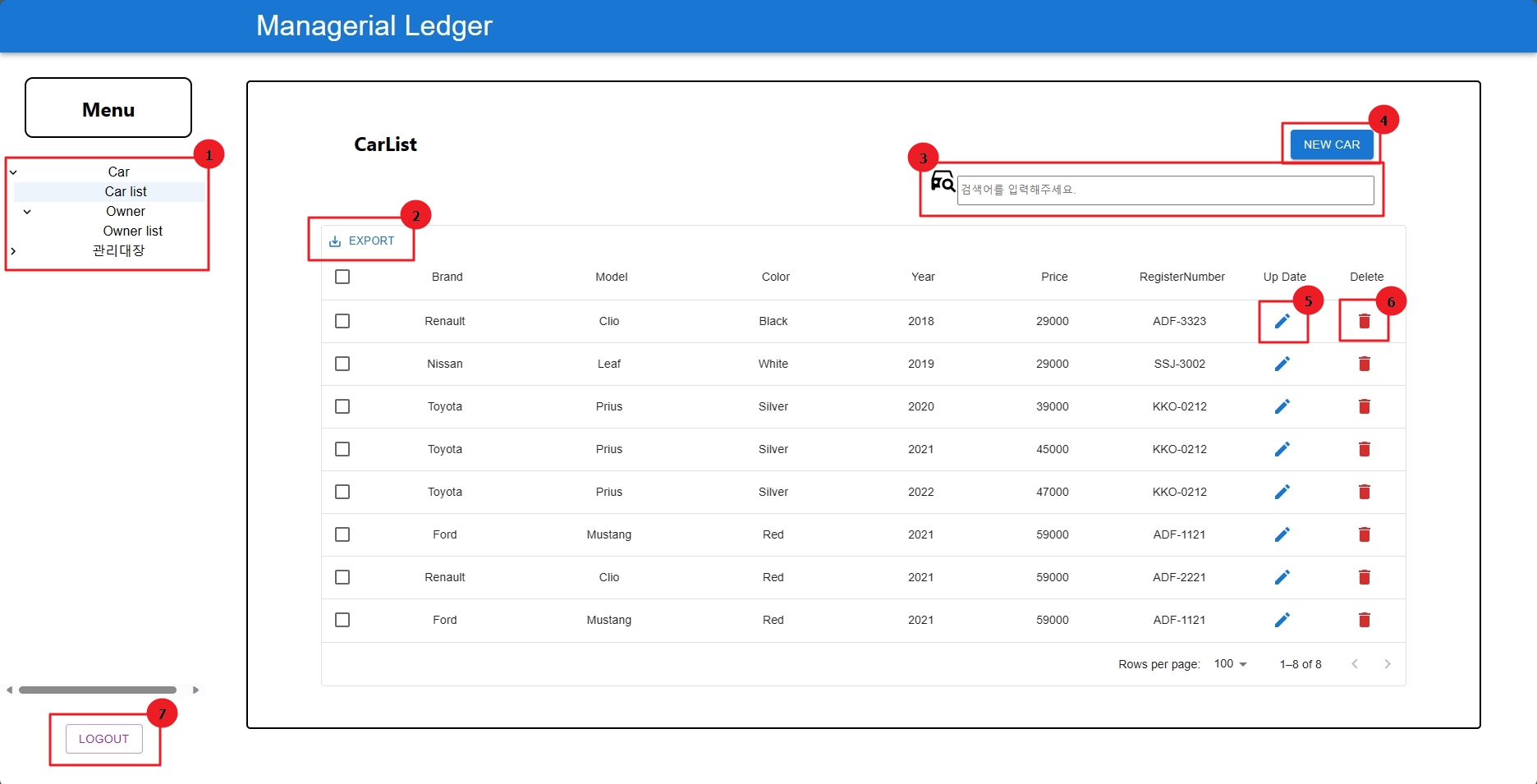Select the Owner menu entry
This screenshot has height=784, width=1537.
126,212
